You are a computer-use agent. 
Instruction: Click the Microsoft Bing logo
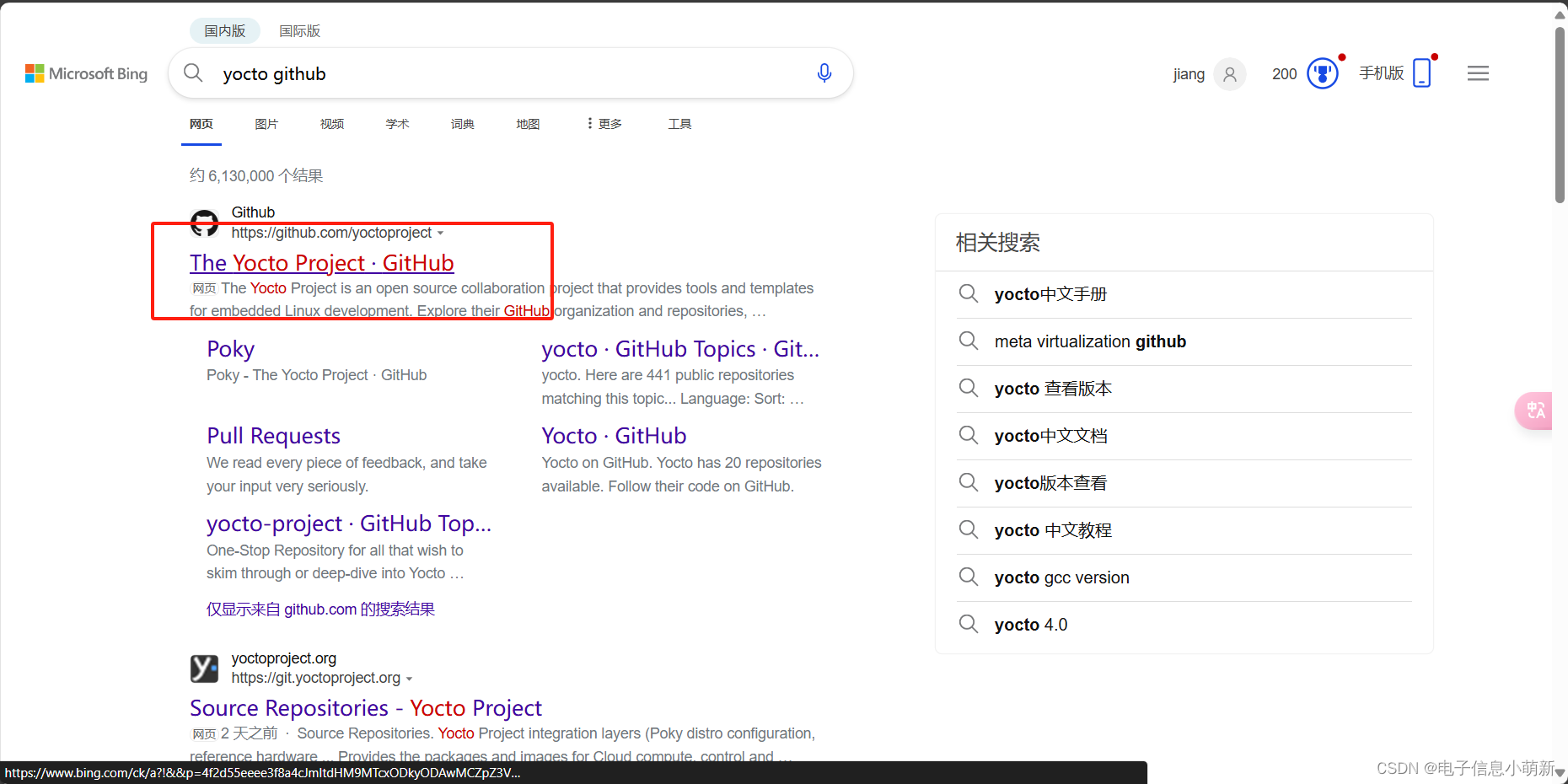click(86, 74)
